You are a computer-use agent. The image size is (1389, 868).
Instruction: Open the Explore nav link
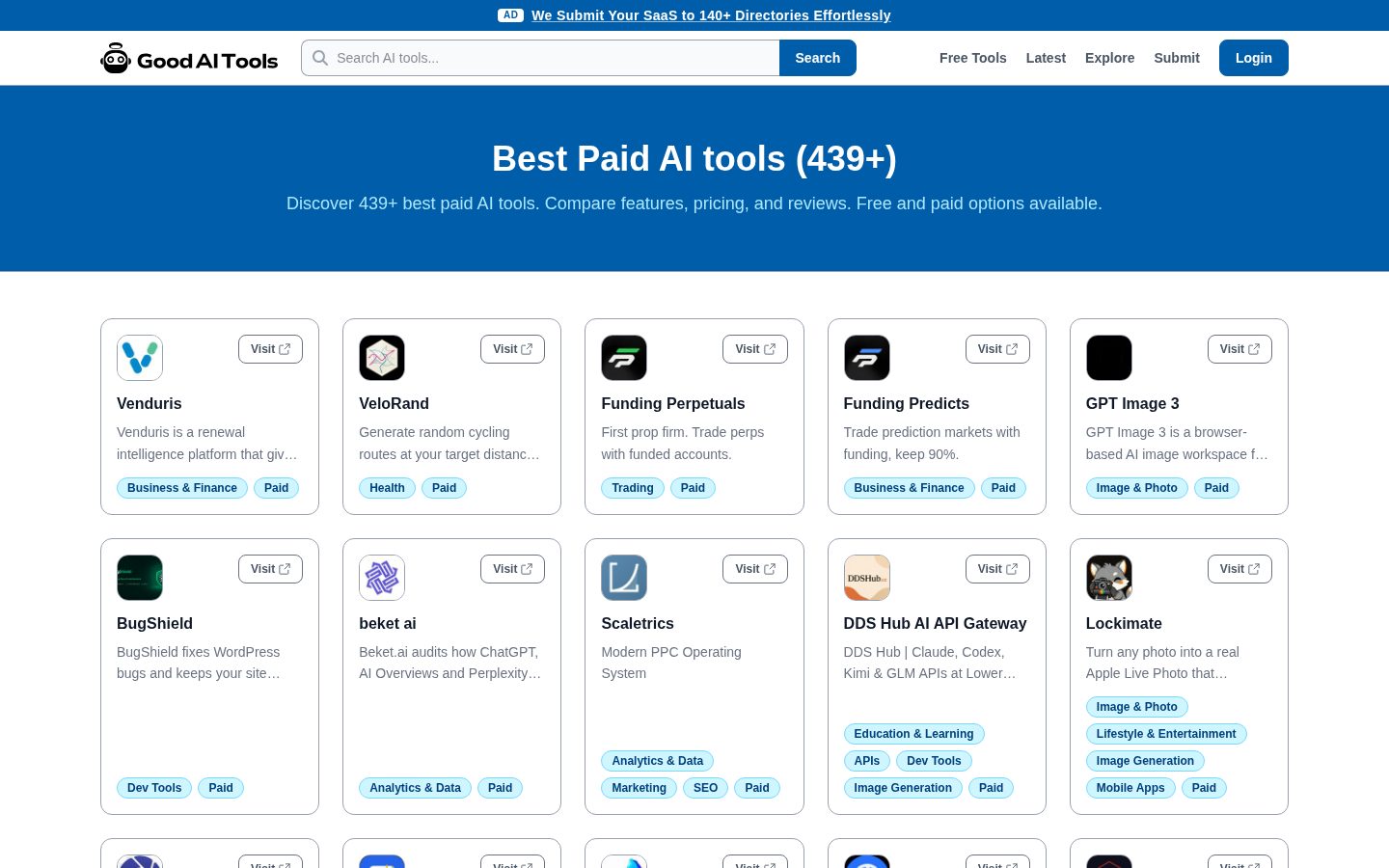point(1109,58)
